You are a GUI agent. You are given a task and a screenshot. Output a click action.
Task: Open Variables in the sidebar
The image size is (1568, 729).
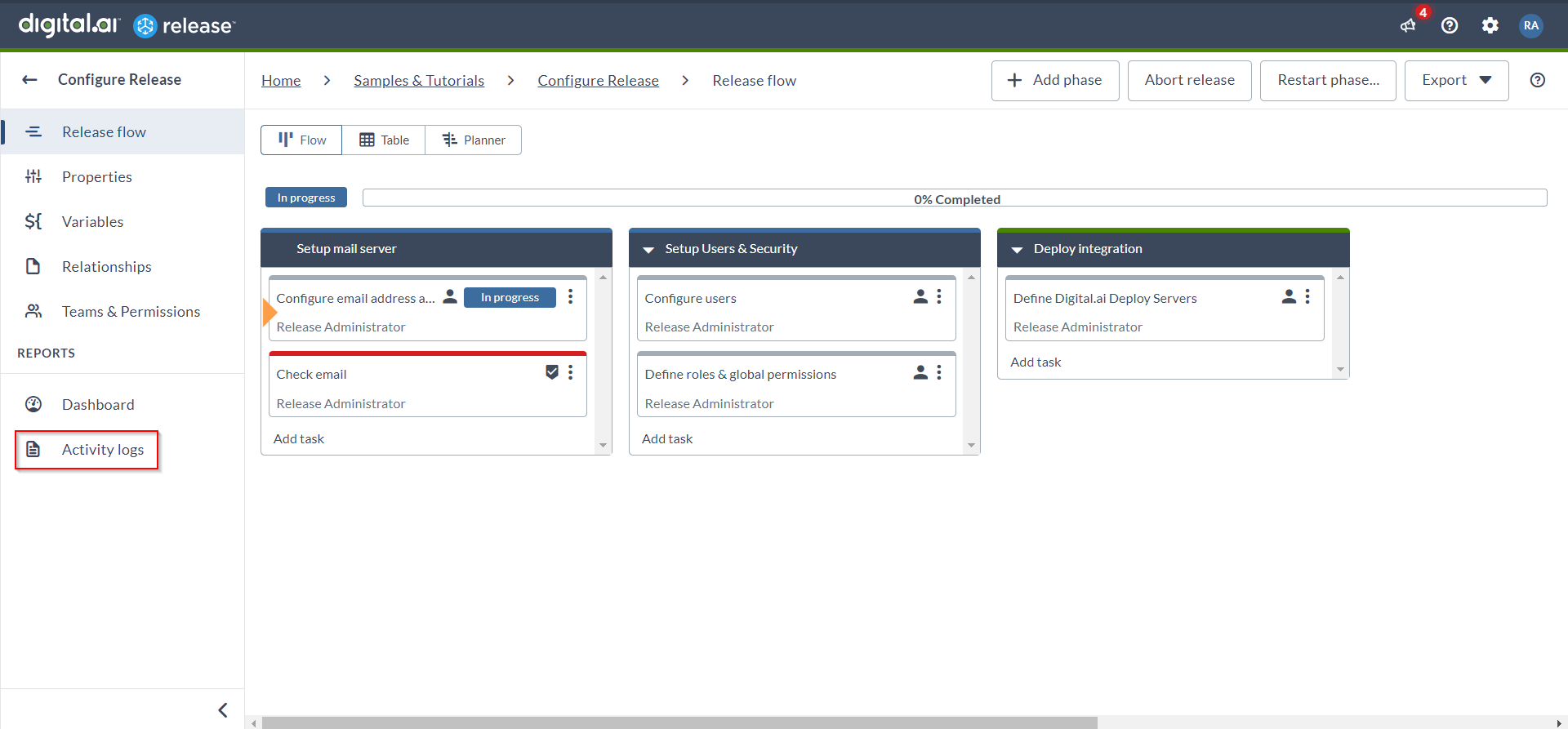click(122, 221)
